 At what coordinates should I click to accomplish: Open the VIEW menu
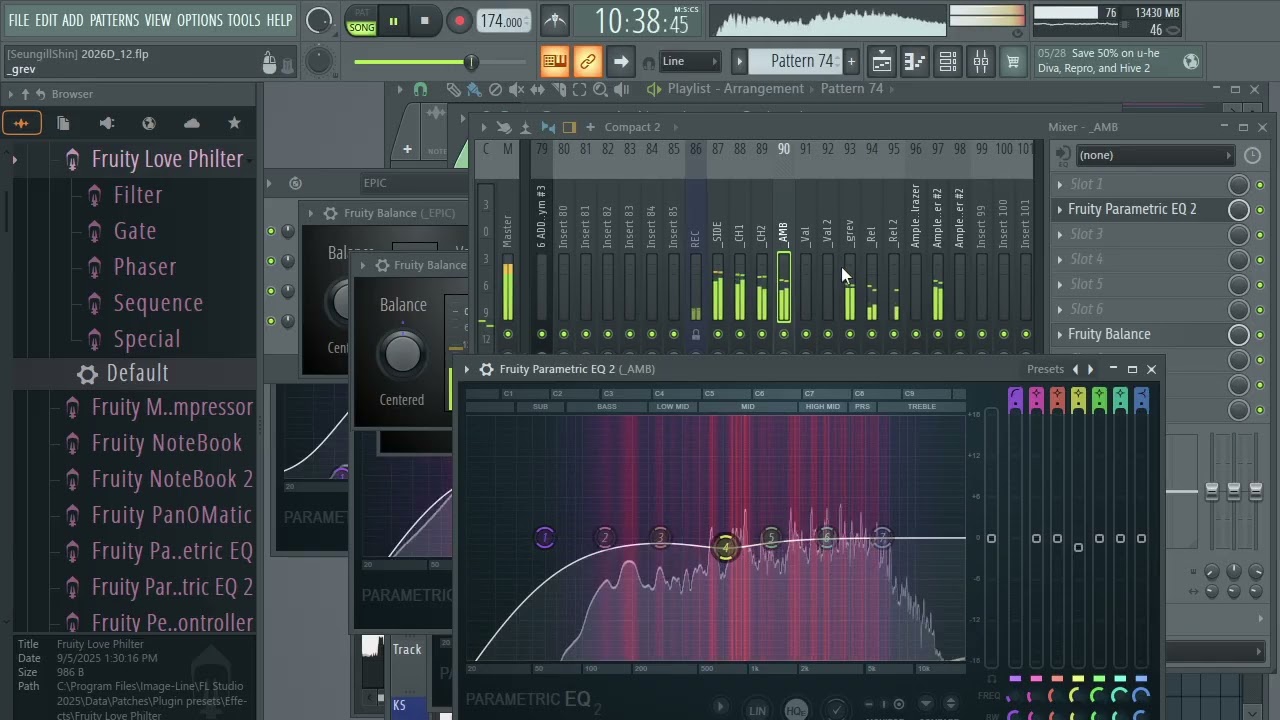tap(158, 20)
